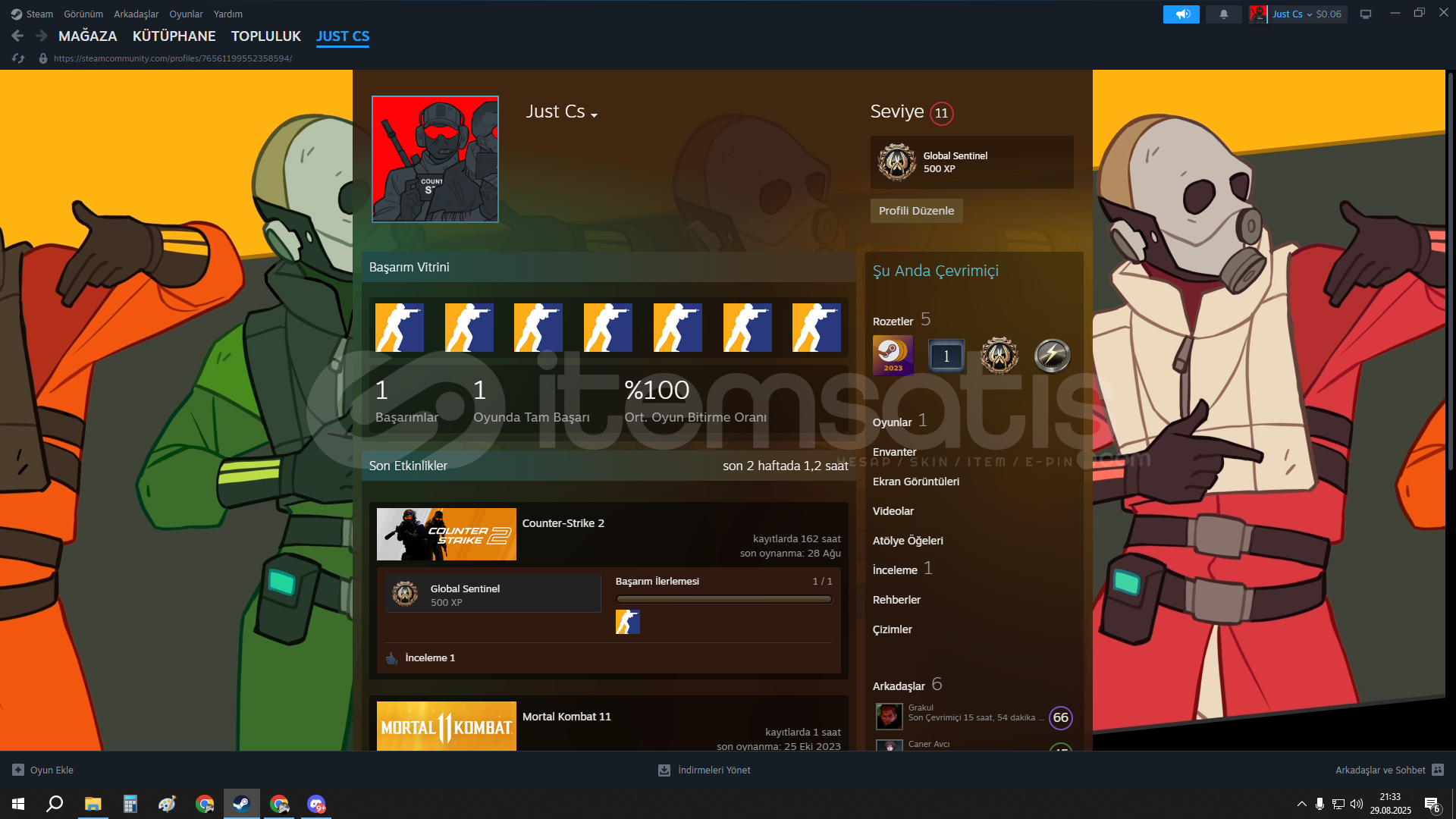Open friend Grakul's entry
This screenshot has width=1456, height=819.
click(974, 716)
